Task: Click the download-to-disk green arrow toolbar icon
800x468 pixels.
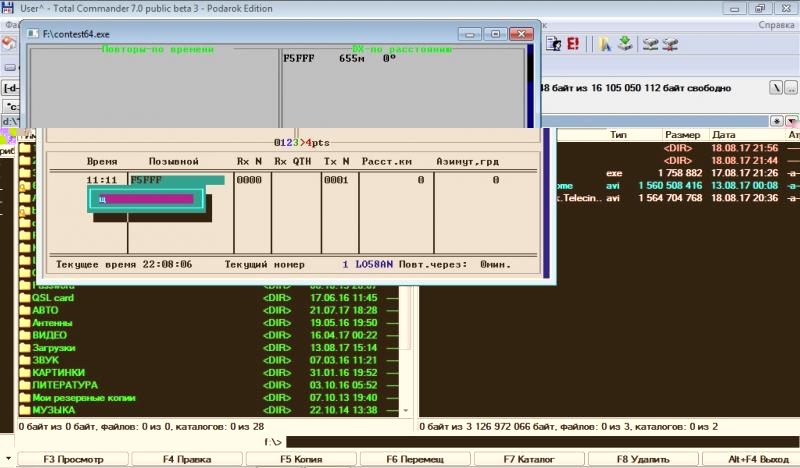Action: point(625,44)
